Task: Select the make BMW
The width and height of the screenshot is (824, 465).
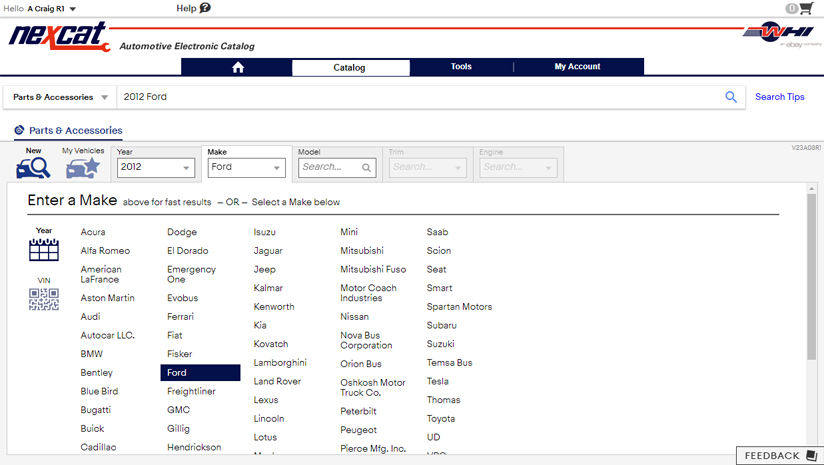Action: (91, 354)
